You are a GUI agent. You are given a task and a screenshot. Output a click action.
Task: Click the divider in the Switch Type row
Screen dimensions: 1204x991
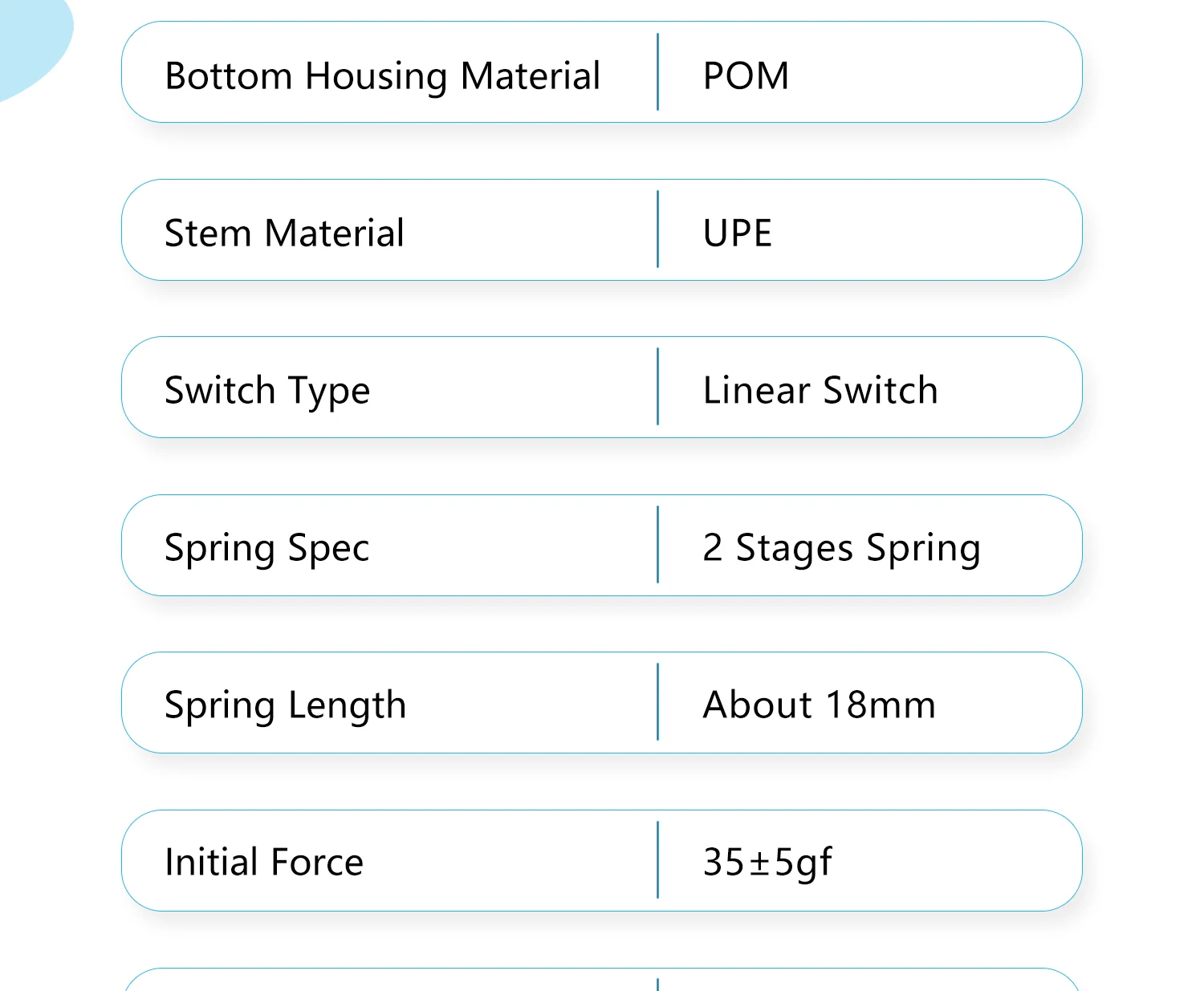coord(658,387)
